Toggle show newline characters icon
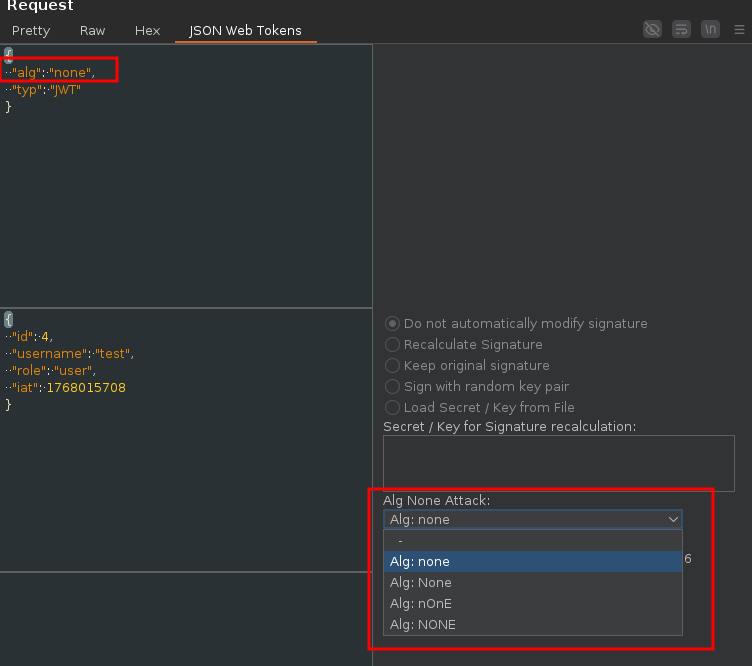752x666 pixels. (710, 29)
